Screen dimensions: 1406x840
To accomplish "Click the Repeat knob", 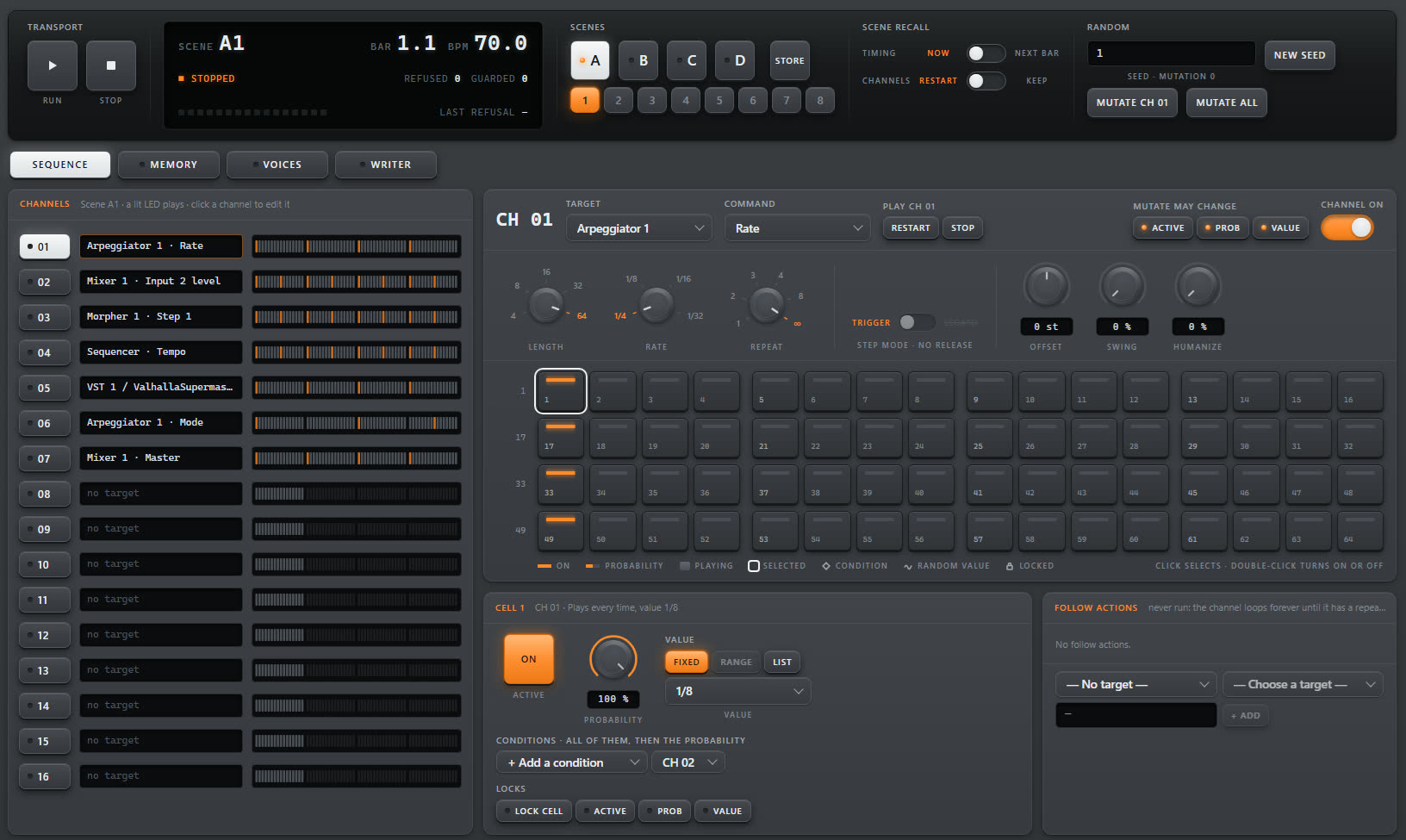I will pos(766,305).
